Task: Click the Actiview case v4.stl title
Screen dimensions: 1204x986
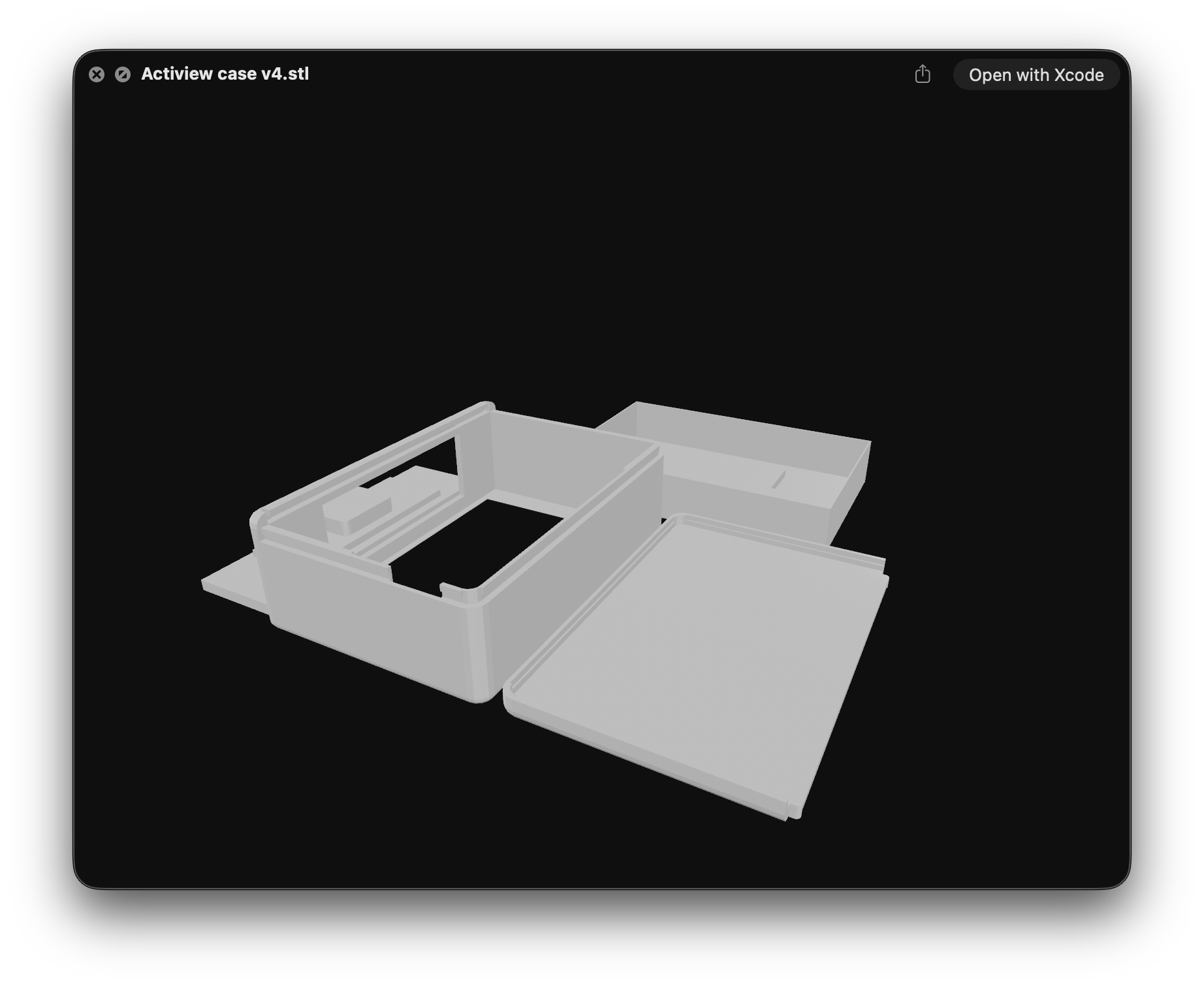Action: point(225,74)
